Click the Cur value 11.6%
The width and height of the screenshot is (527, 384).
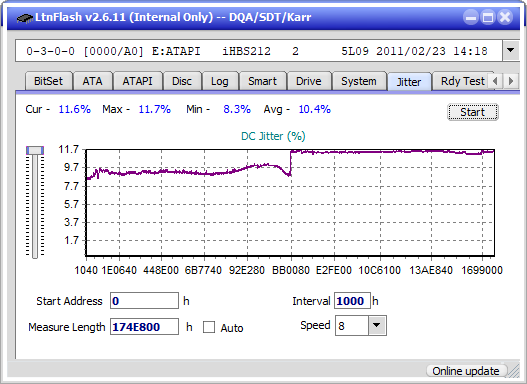click(75, 109)
